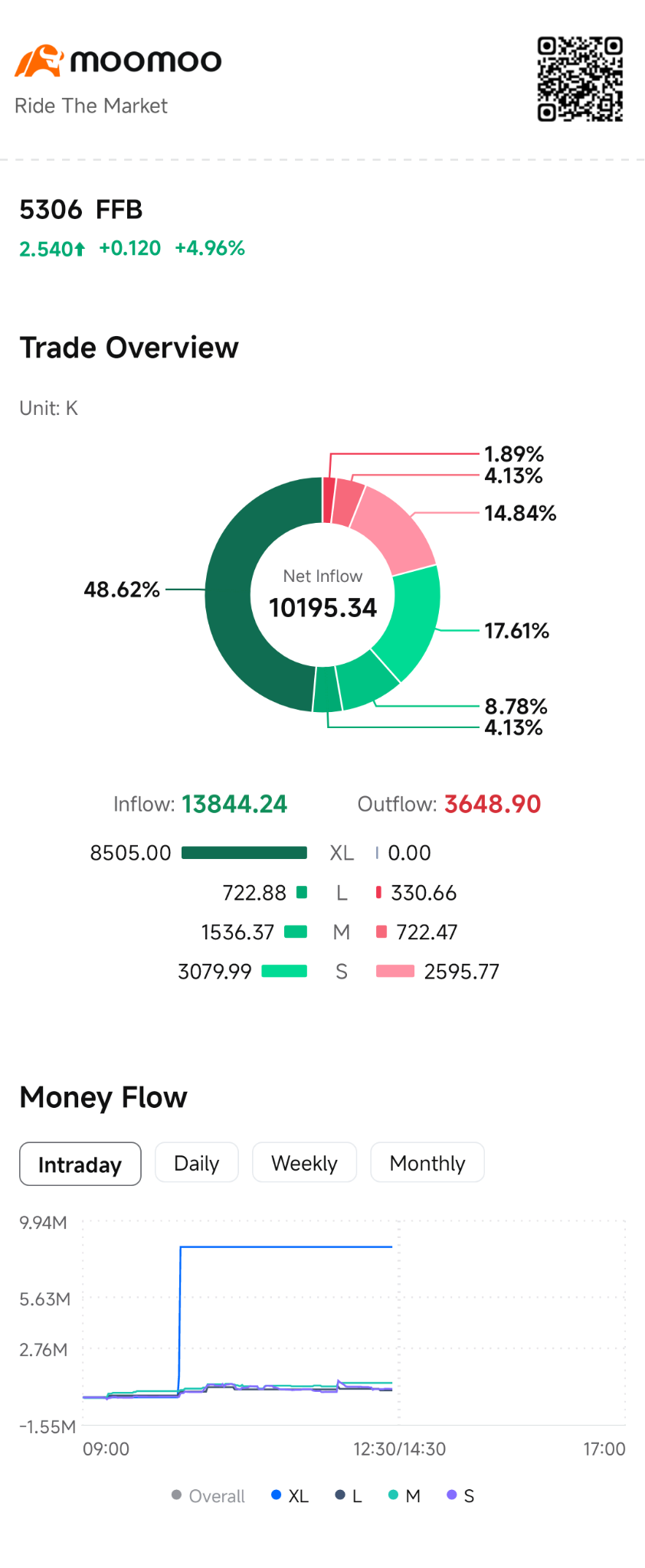Open the Monthly money flow tab
This screenshot has height=1568, width=645.
pos(427,1163)
